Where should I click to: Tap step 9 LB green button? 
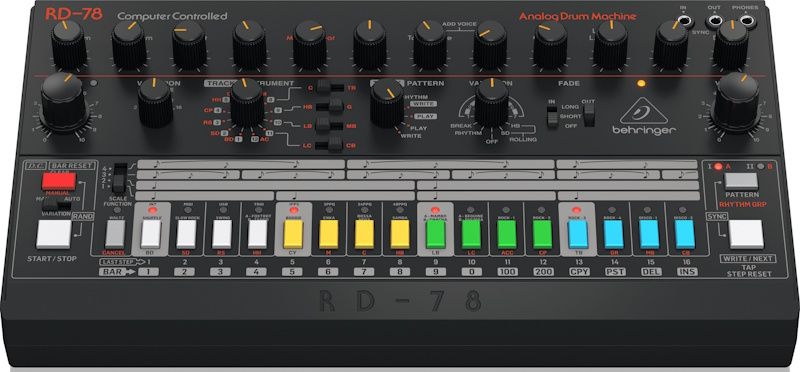coord(436,234)
